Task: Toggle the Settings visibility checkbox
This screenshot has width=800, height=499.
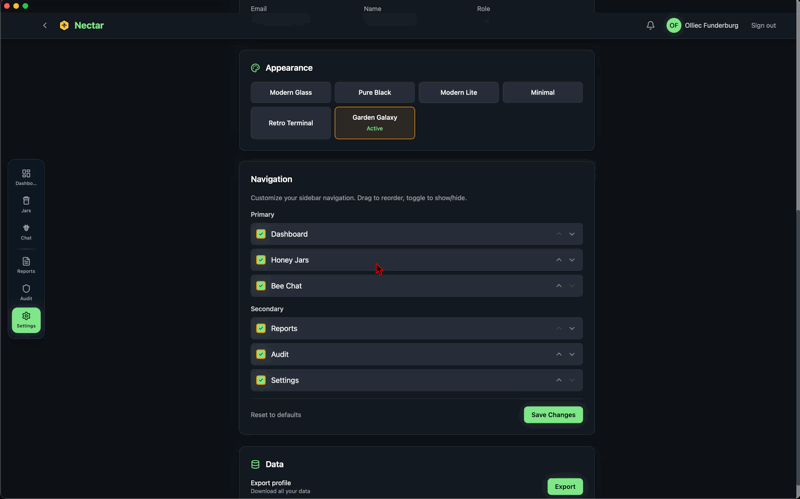Action: 261,380
